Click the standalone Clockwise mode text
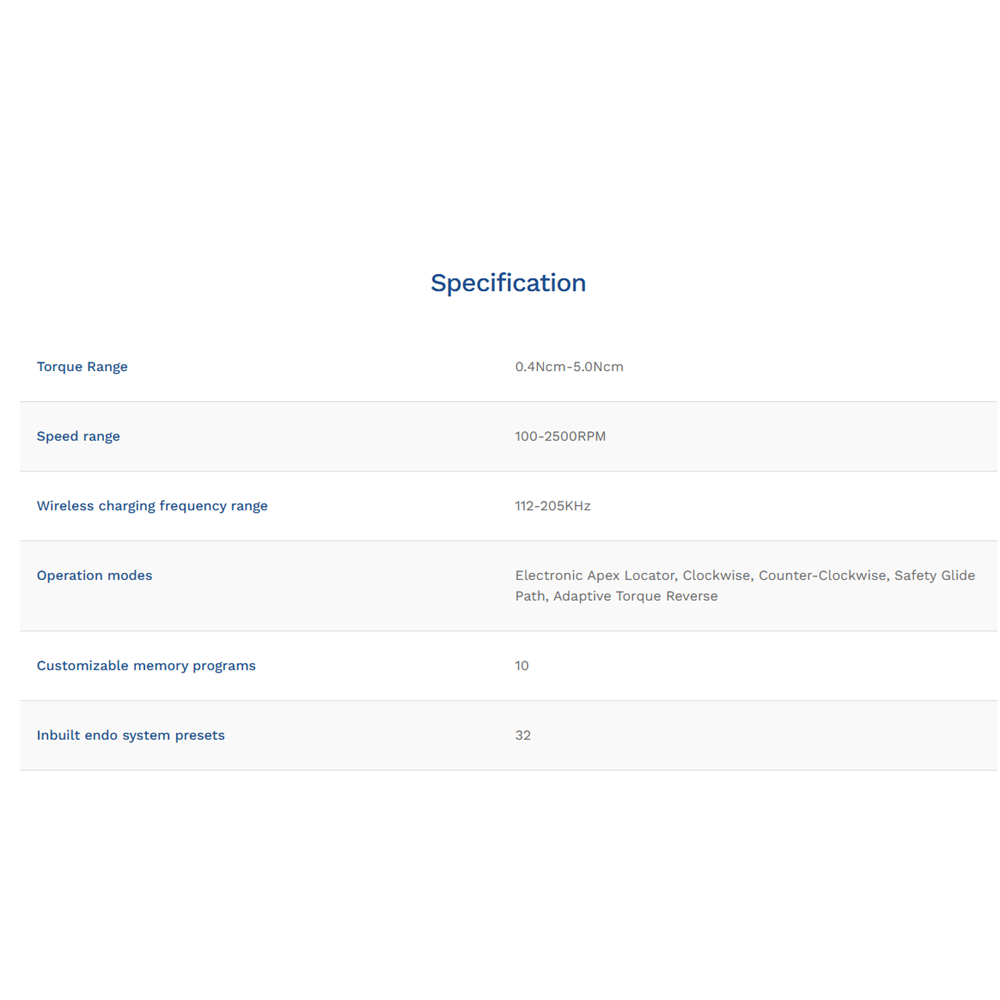Screen dimensions: 1000x1000 (715, 576)
